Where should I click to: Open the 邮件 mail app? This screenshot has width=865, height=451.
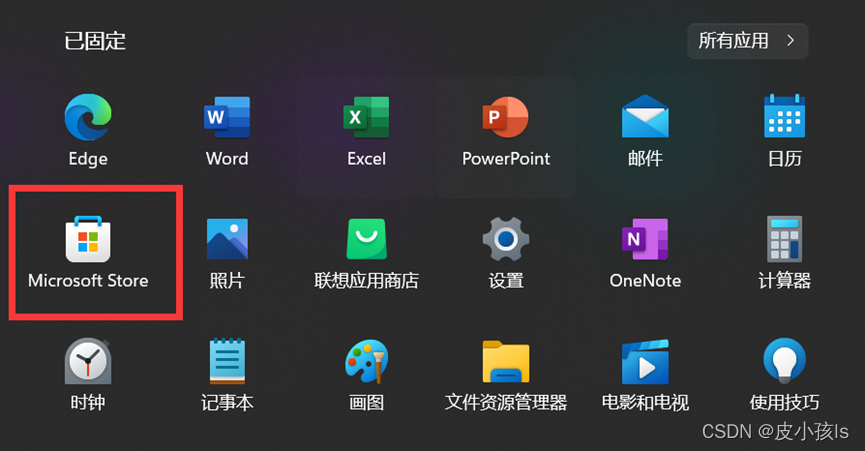[645, 116]
